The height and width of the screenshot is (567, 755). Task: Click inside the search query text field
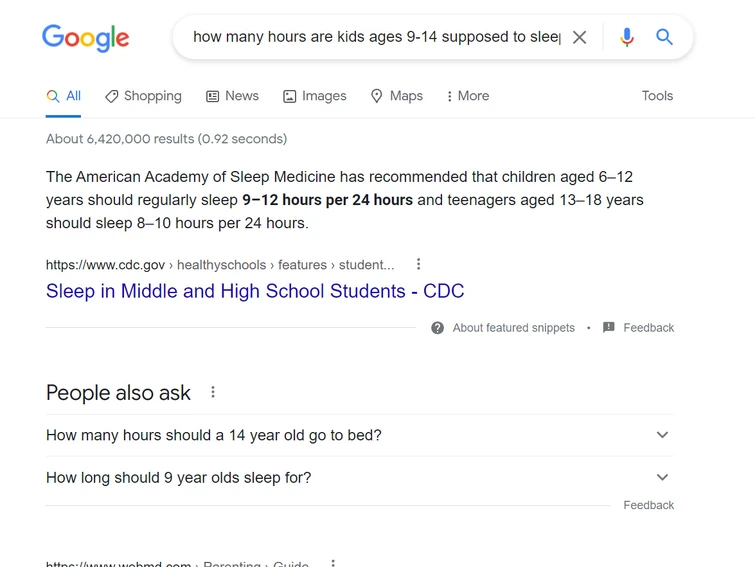(376, 38)
